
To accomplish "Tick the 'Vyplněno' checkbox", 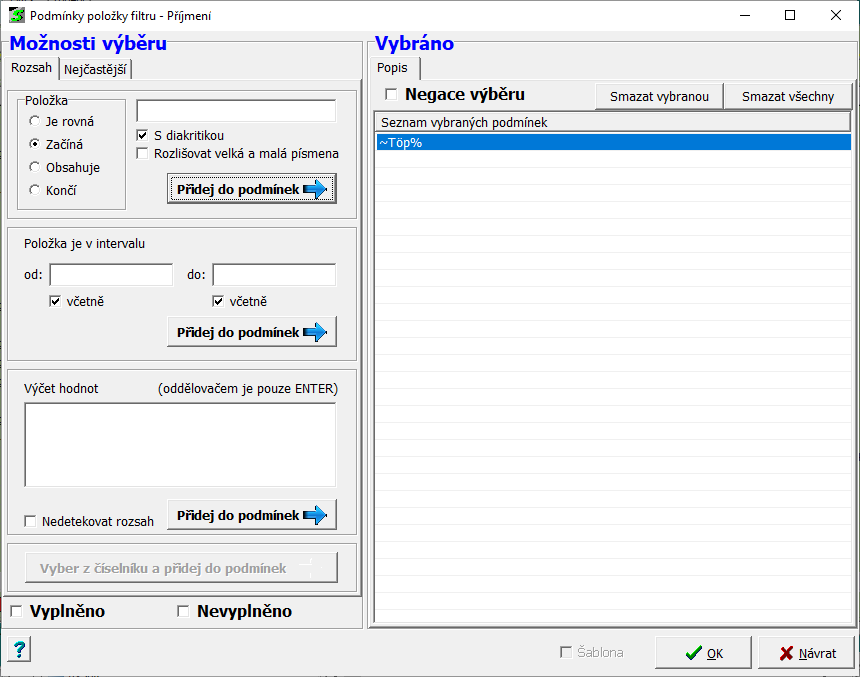I will (x=16, y=611).
